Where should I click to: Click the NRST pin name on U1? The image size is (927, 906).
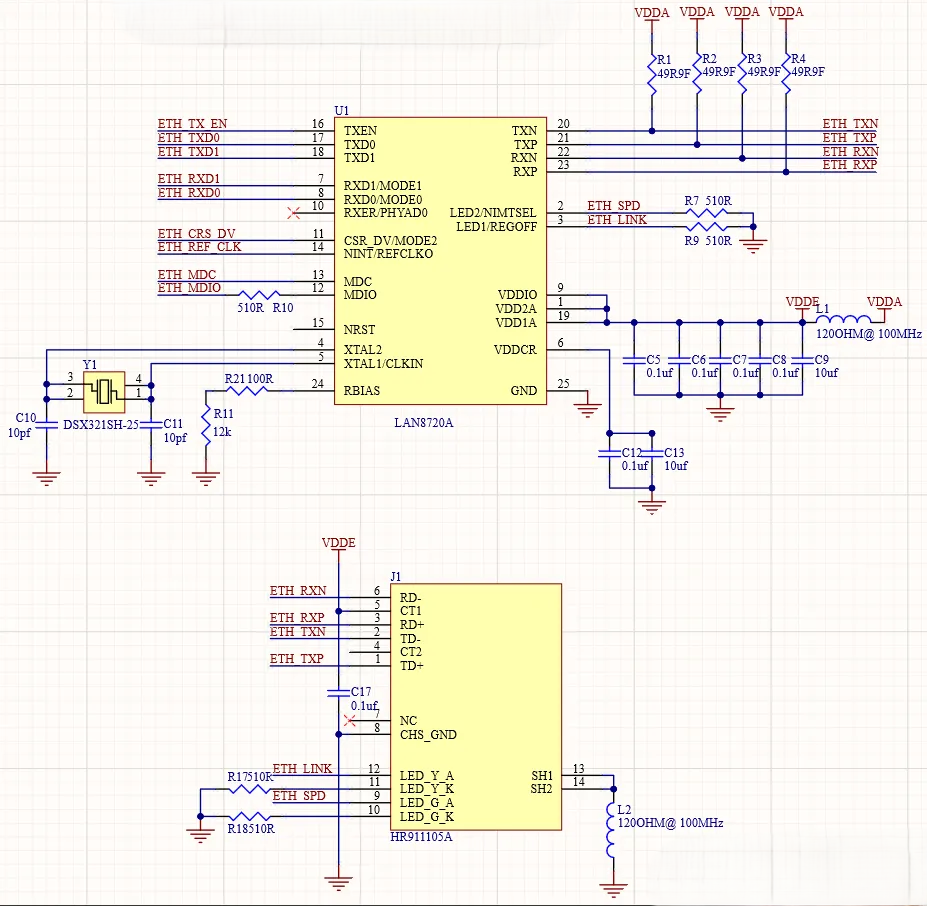359,329
